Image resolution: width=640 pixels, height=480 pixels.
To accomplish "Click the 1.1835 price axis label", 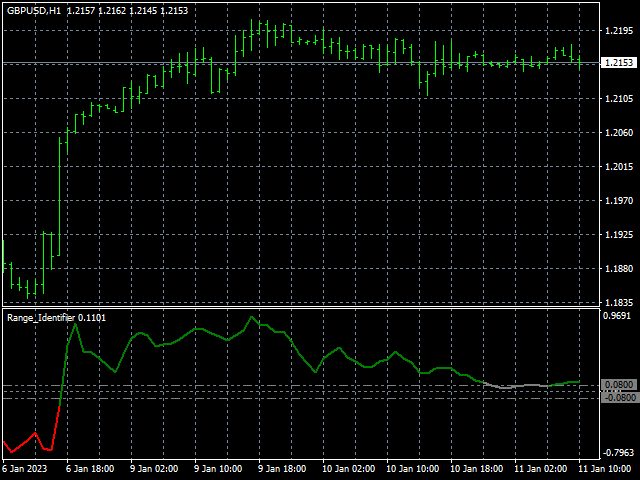I will (x=619, y=302).
